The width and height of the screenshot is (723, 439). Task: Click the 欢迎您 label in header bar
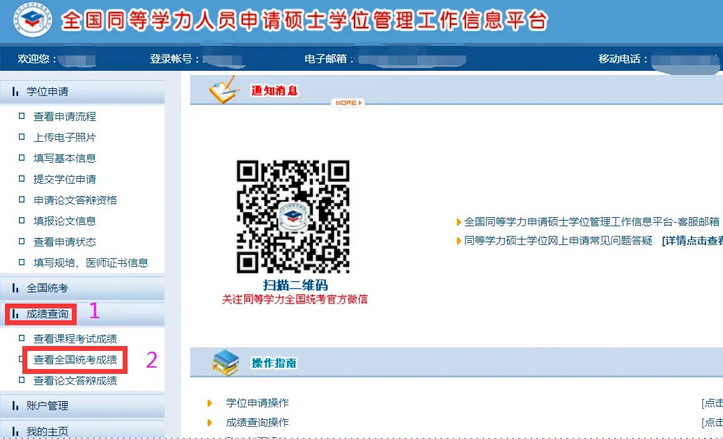[x=37, y=59]
